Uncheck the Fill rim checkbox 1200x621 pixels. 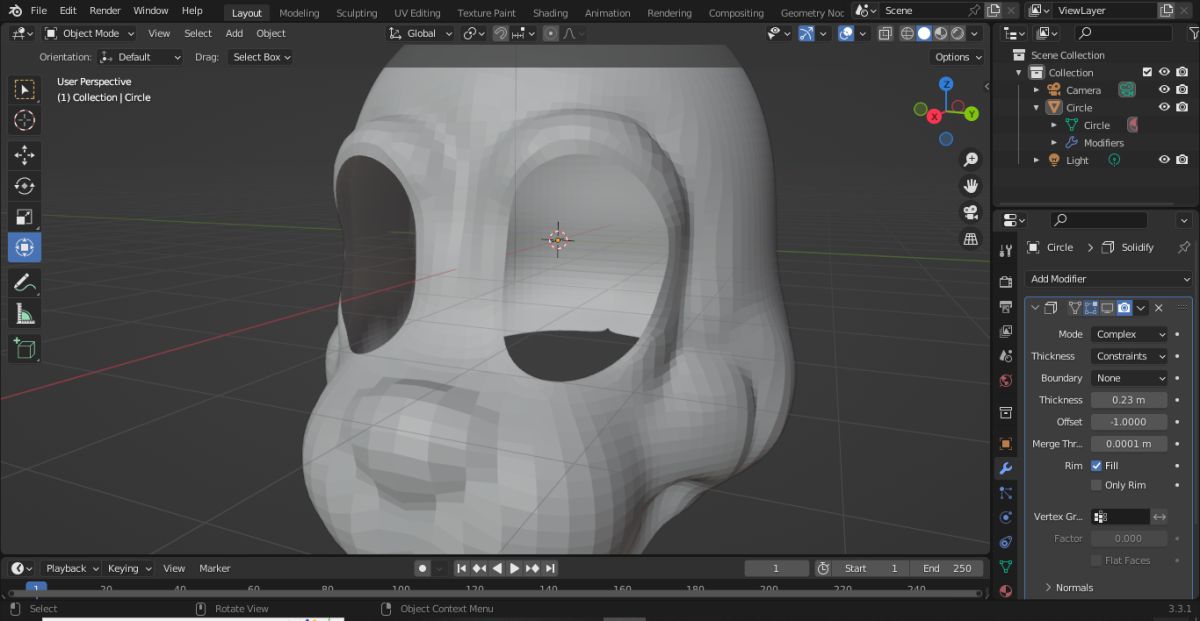pyautogui.click(x=1097, y=466)
